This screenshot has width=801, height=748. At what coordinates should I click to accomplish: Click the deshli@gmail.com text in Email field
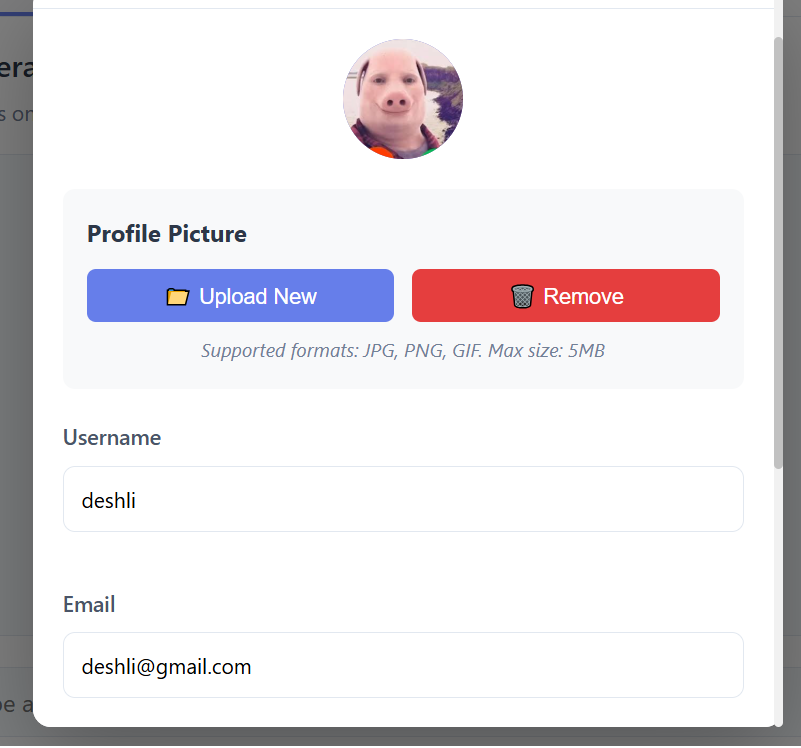[x=166, y=667]
